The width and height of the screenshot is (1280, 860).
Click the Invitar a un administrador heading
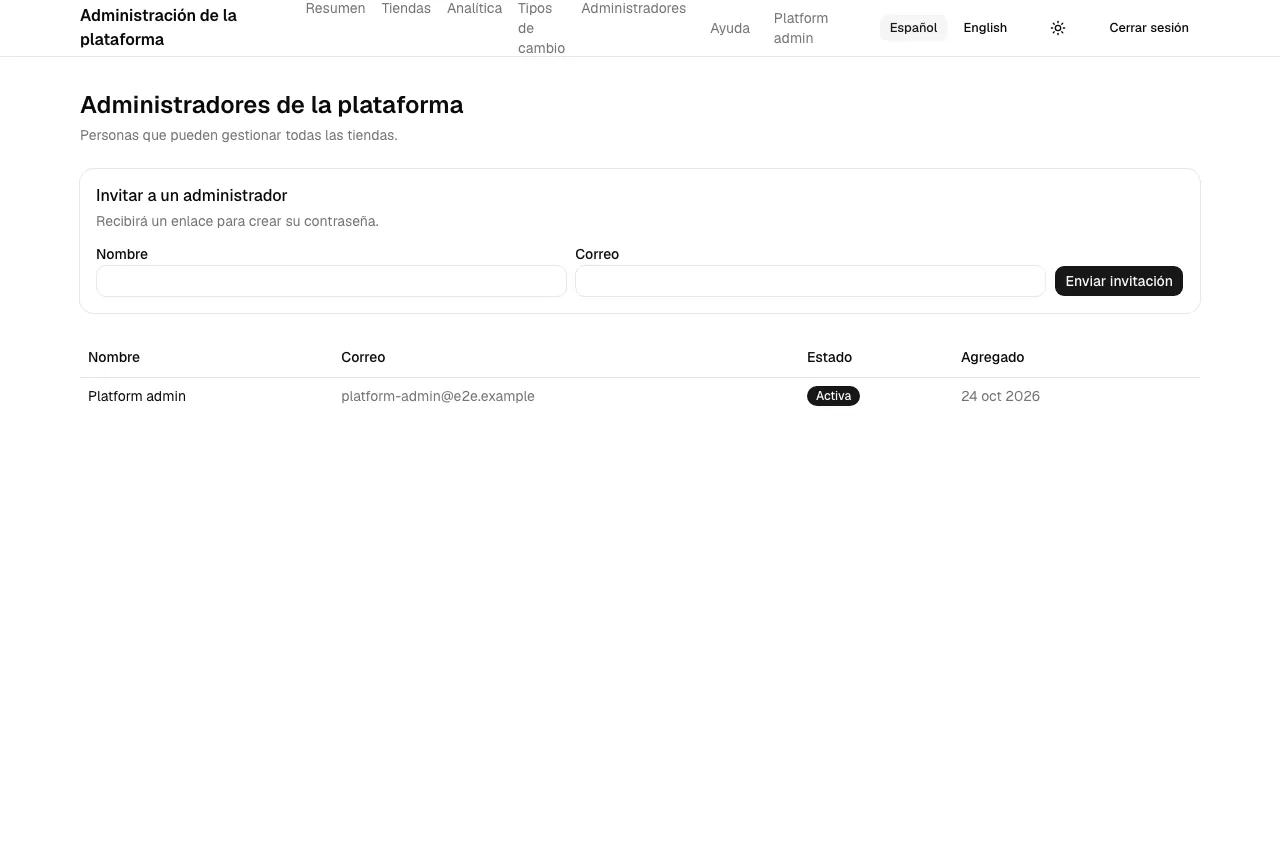tap(192, 196)
